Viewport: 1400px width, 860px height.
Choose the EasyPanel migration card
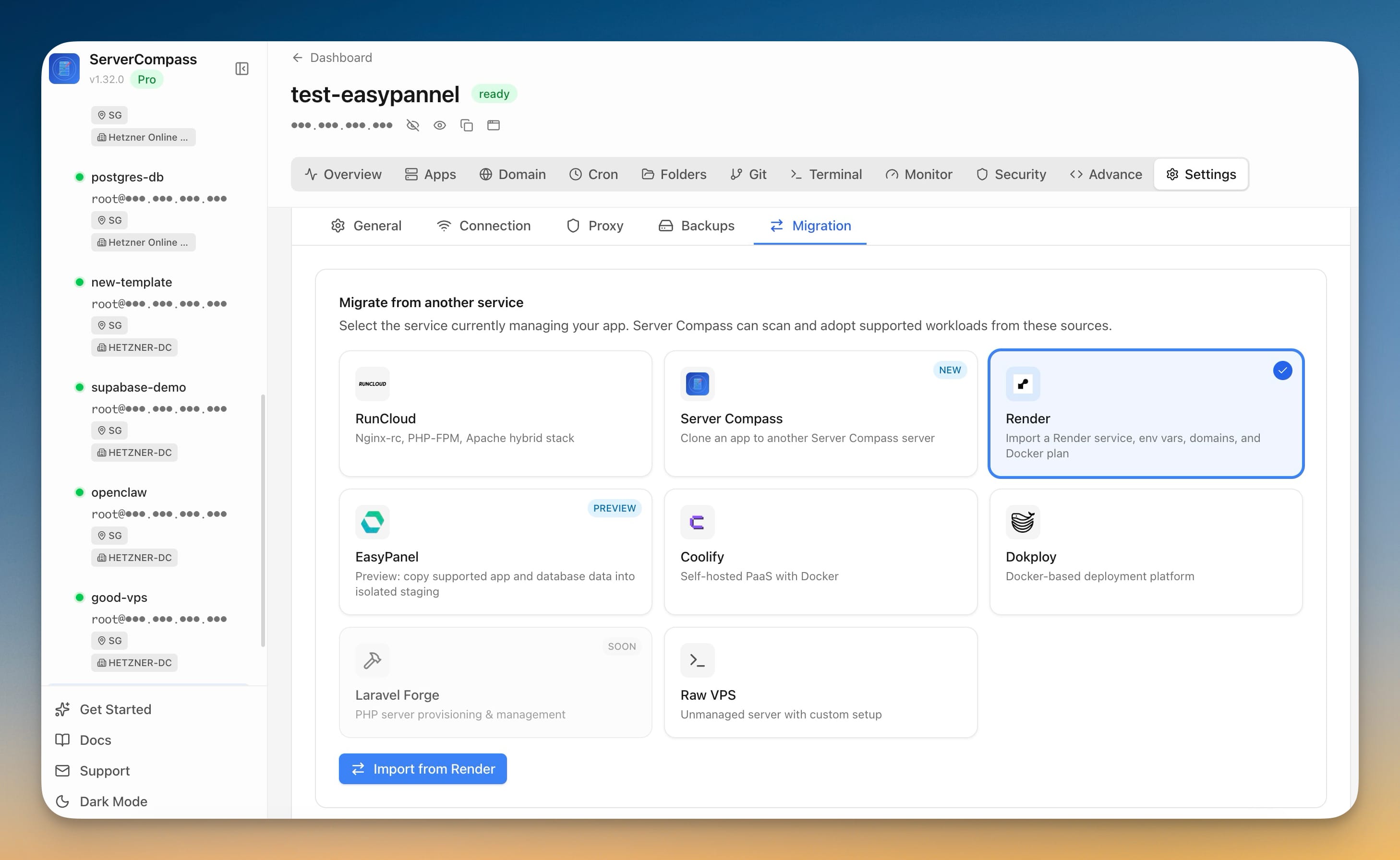pyautogui.click(x=495, y=552)
